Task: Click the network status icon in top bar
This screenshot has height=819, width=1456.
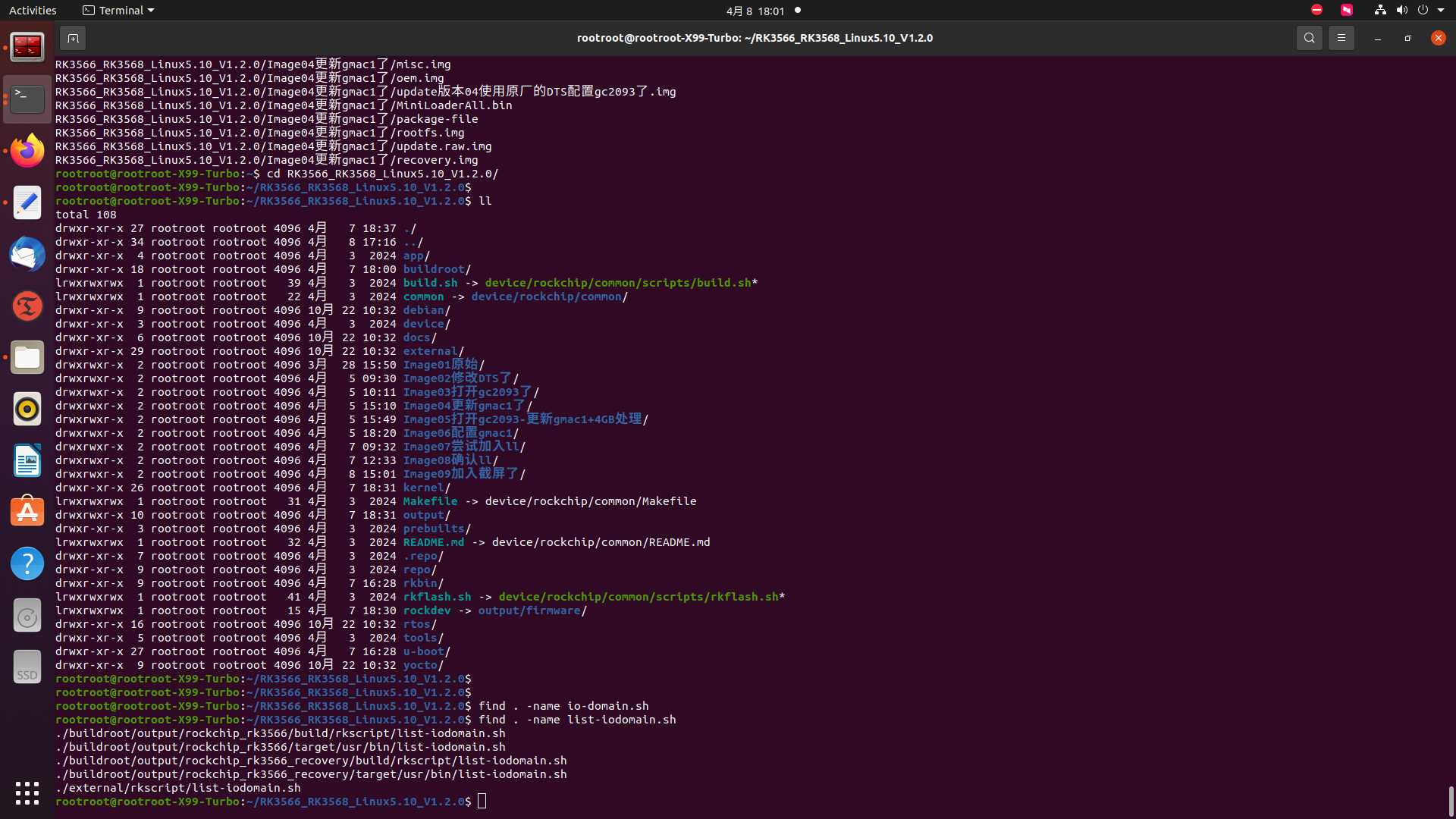Action: (1380, 11)
